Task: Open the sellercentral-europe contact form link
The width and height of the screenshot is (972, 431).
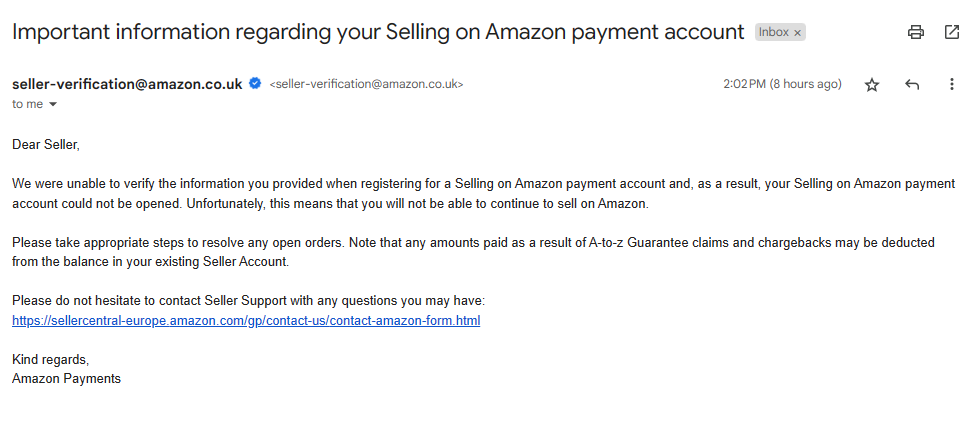Action: click(246, 321)
